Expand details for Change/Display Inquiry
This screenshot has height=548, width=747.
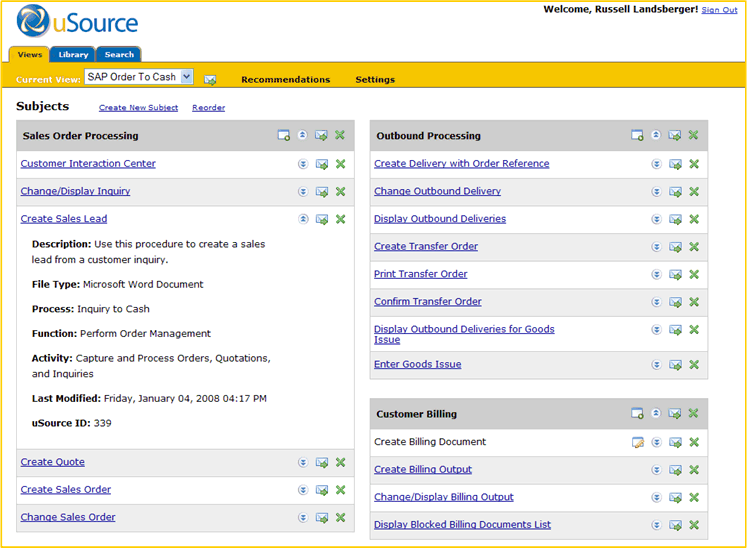(303, 192)
